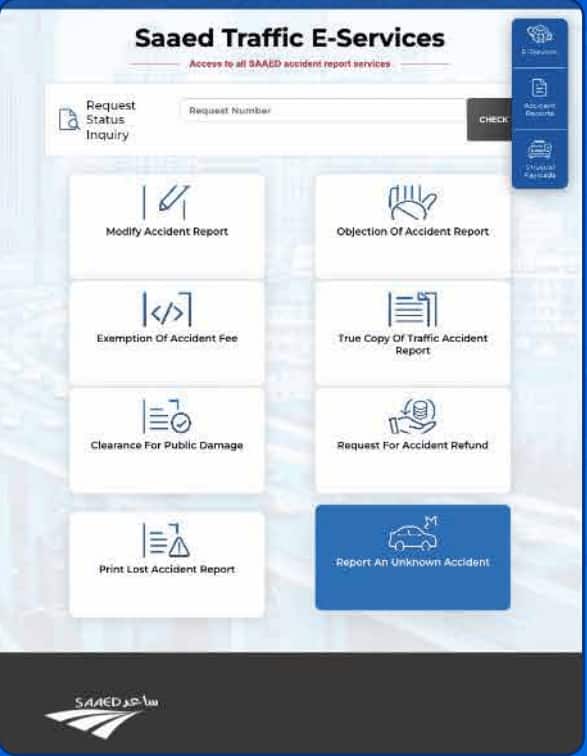Viewport: 587px width, 756px height.
Task: Click the crashed car icon for unknown accident
Action: click(x=413, y=533)
